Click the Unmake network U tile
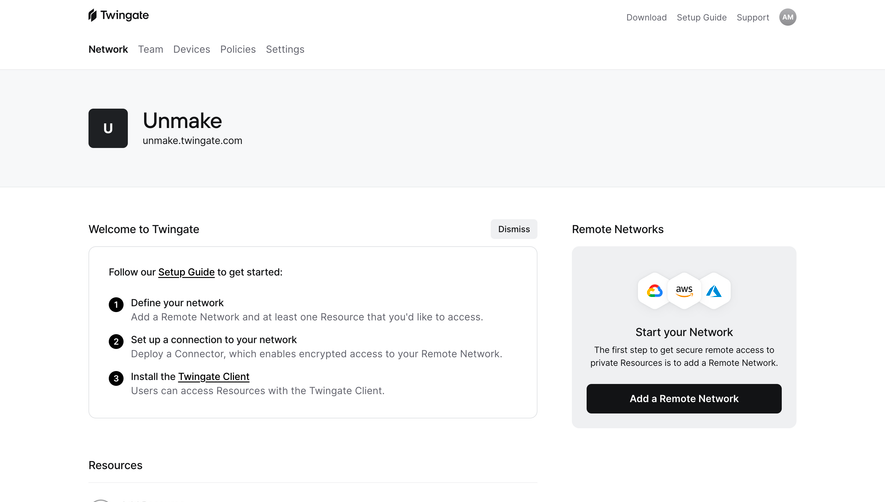 tap(108, 128)
